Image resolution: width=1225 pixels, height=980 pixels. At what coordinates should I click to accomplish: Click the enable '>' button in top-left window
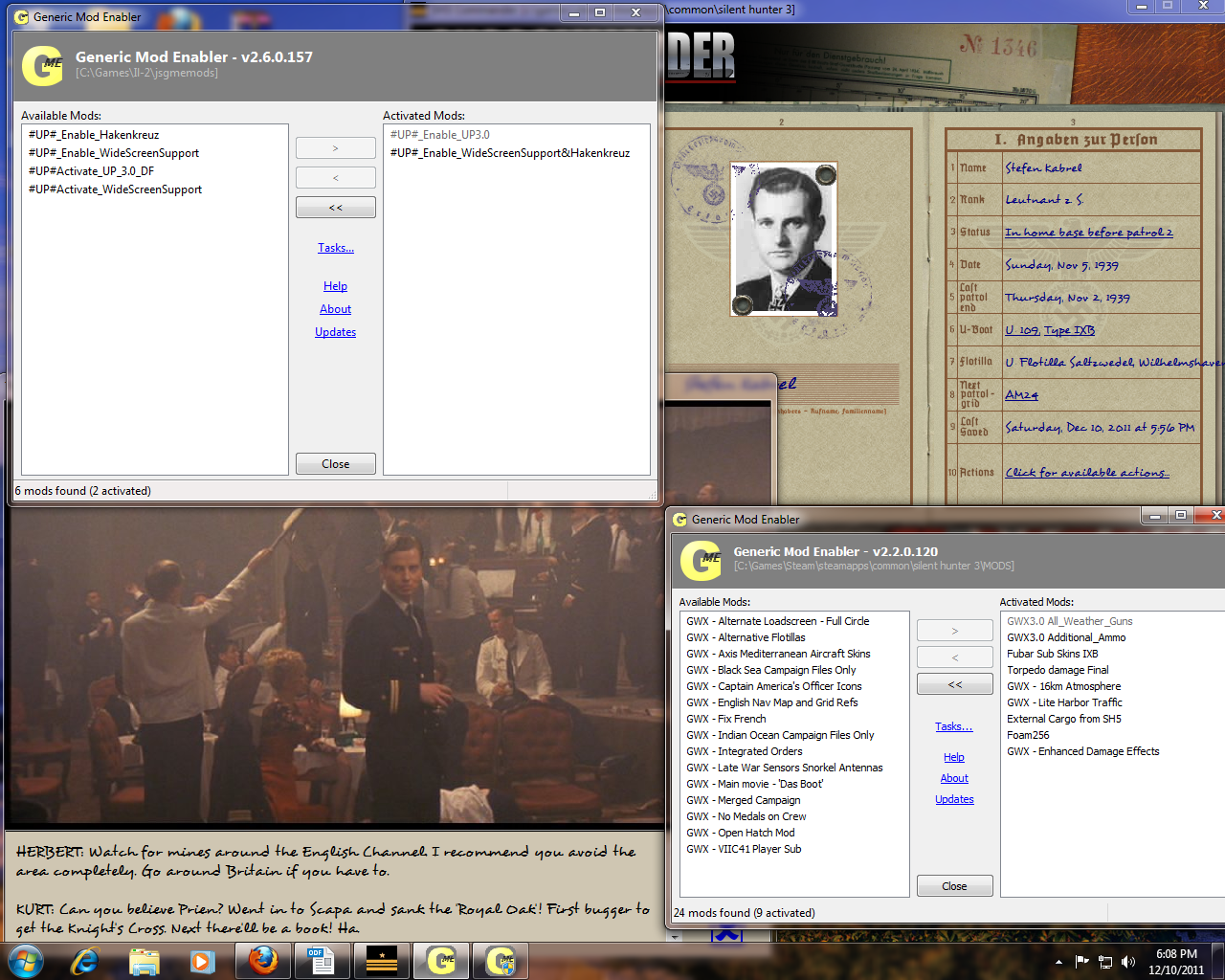(x=336, y=148)
